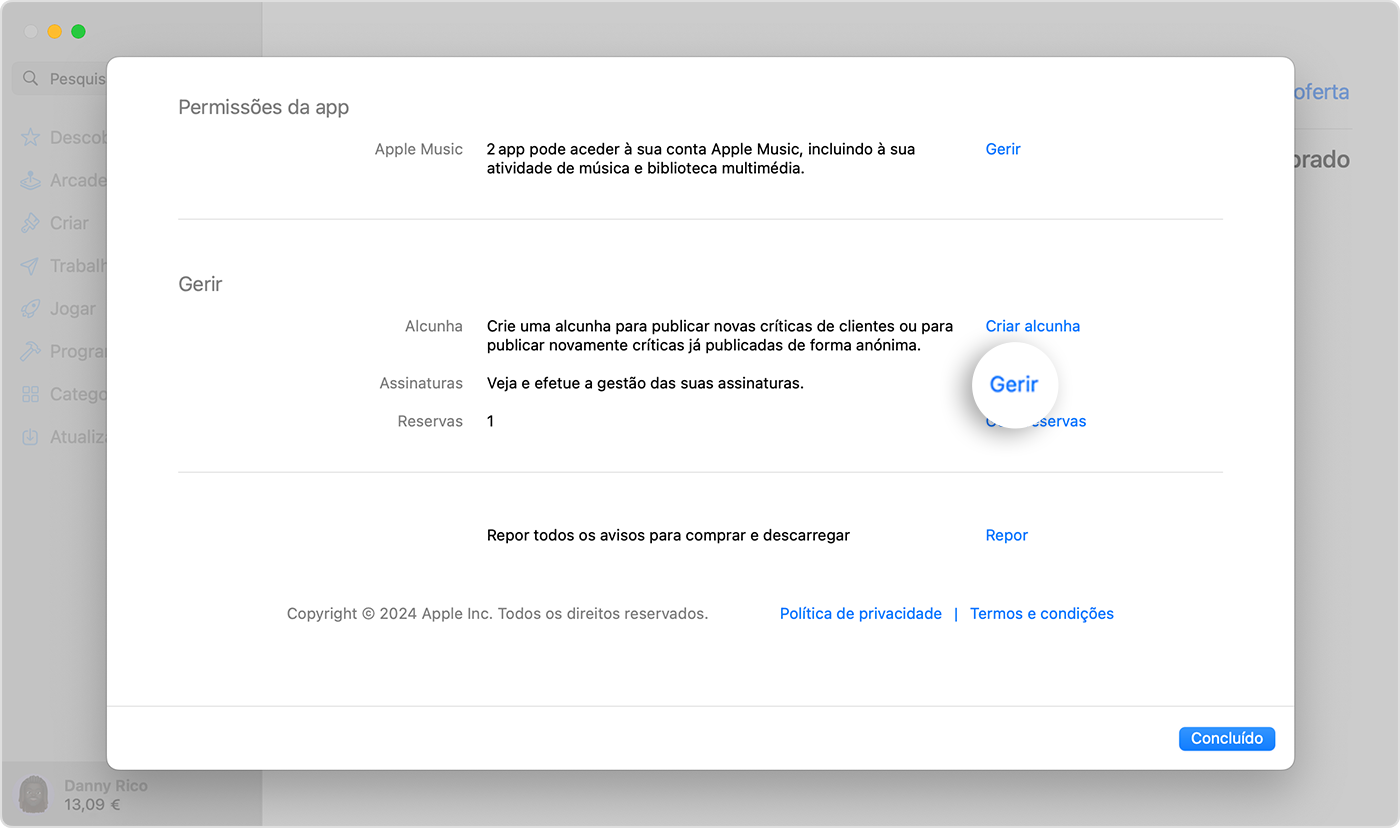Open Termos e condições link

[1042, 614]
